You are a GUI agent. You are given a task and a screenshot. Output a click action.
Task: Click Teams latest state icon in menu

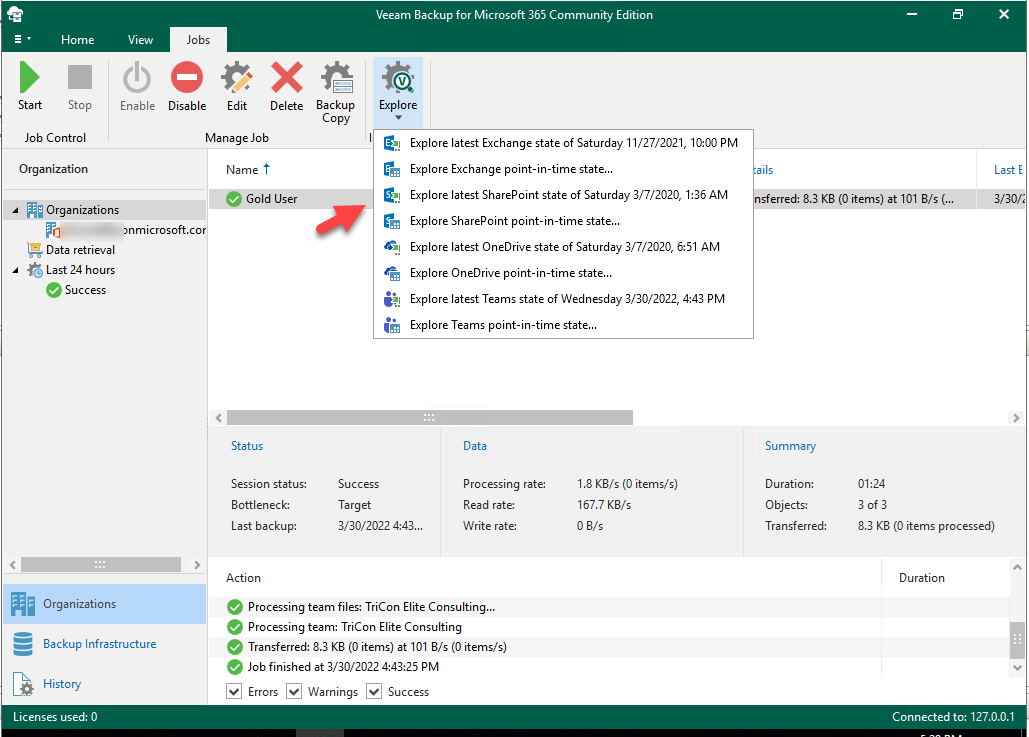392,299
